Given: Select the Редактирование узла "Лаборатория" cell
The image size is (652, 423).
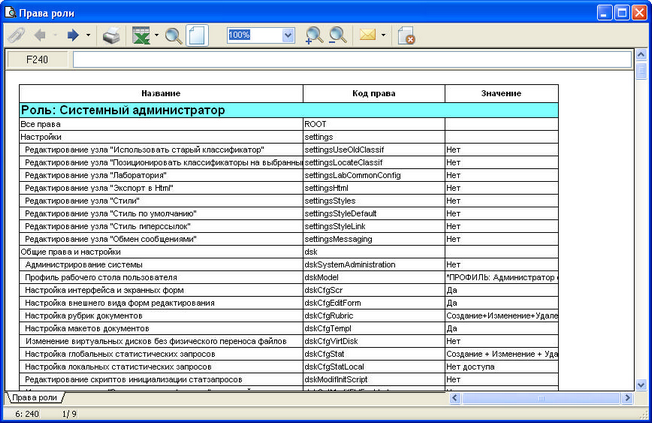Looking at the screenshot, I should pyautogui.click(x=161, y=176).
